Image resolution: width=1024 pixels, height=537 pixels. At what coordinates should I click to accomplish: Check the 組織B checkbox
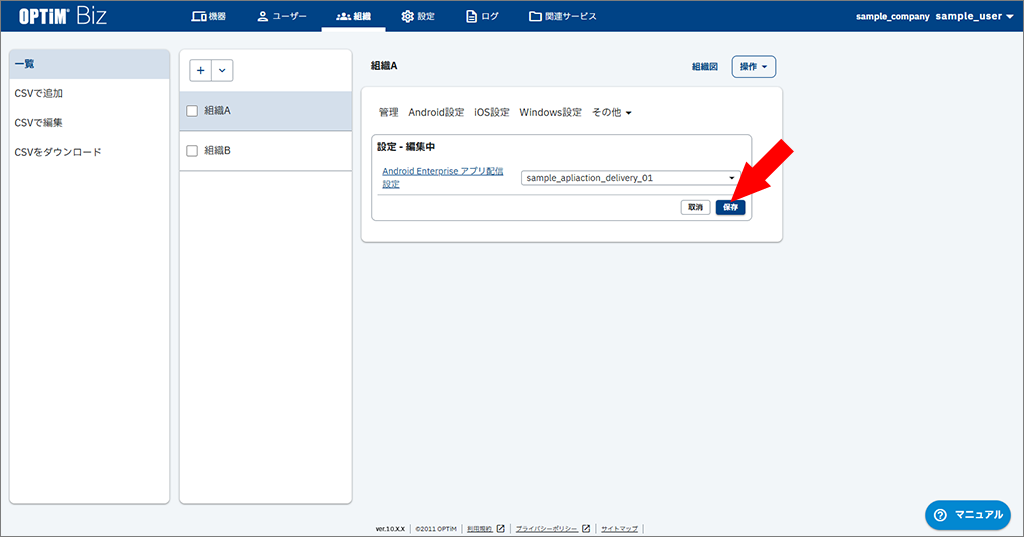192,151
